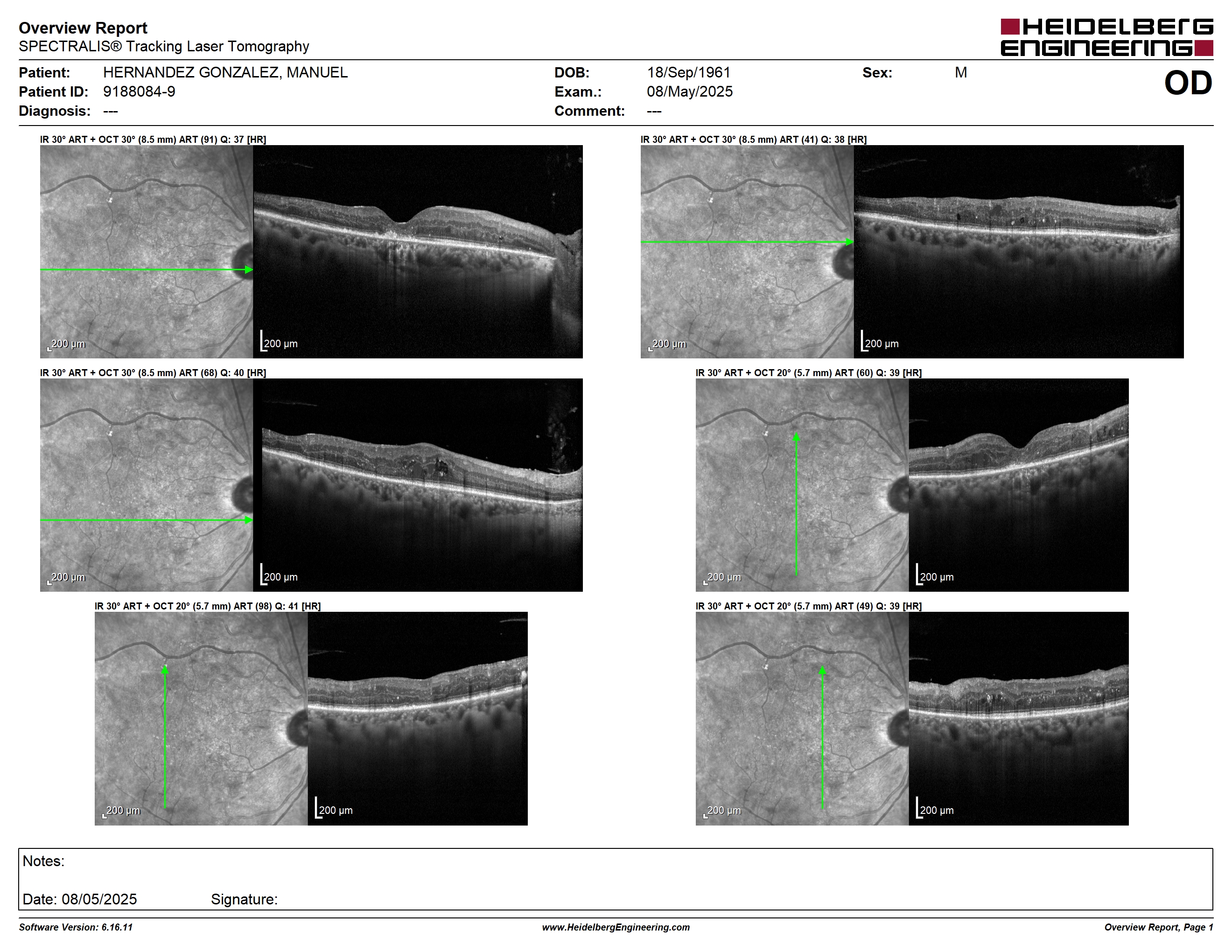Click scan caption ART (68) Q: 40

[153, 373]
